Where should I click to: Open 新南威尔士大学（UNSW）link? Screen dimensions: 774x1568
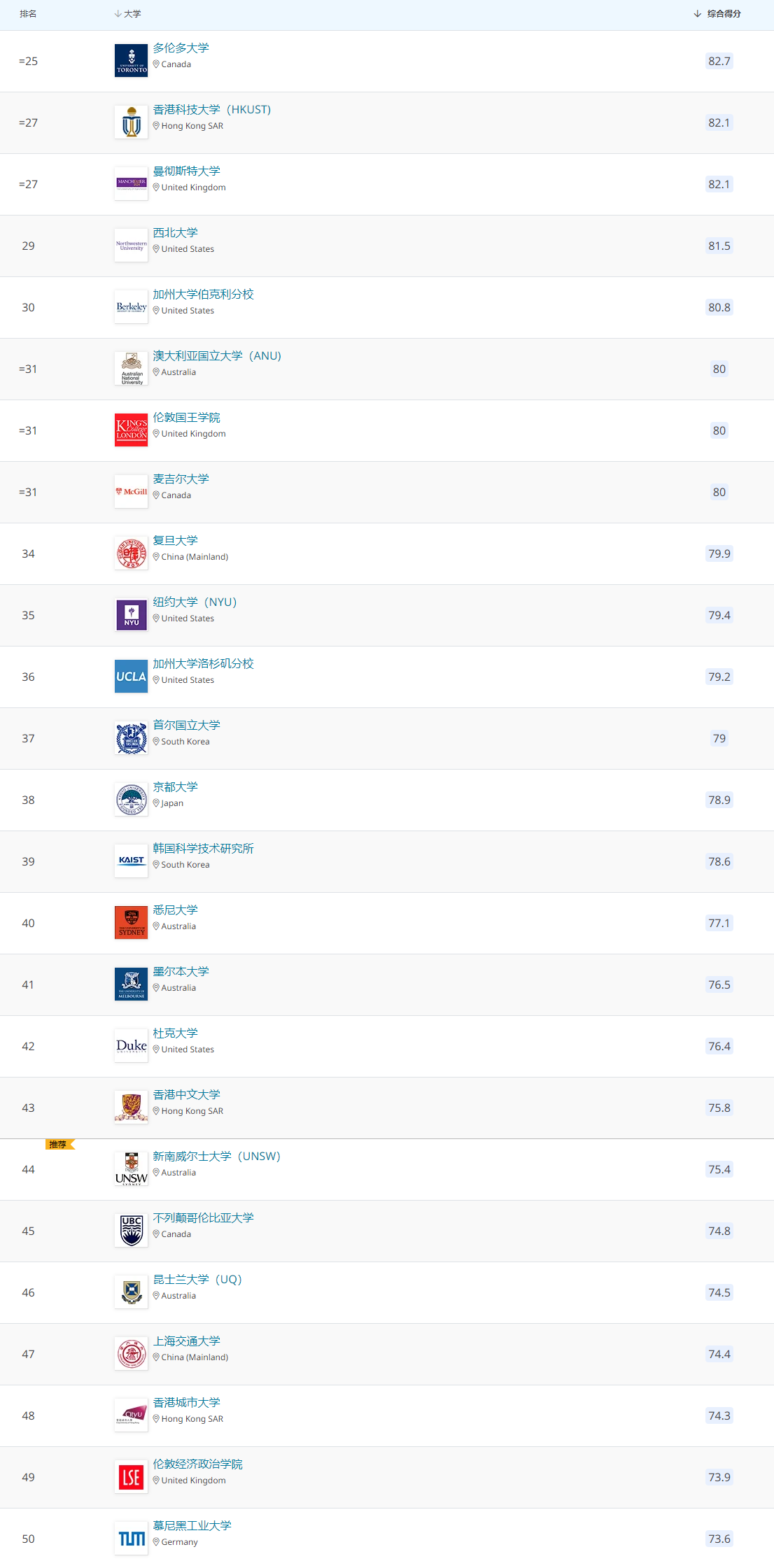[217, 1156]
